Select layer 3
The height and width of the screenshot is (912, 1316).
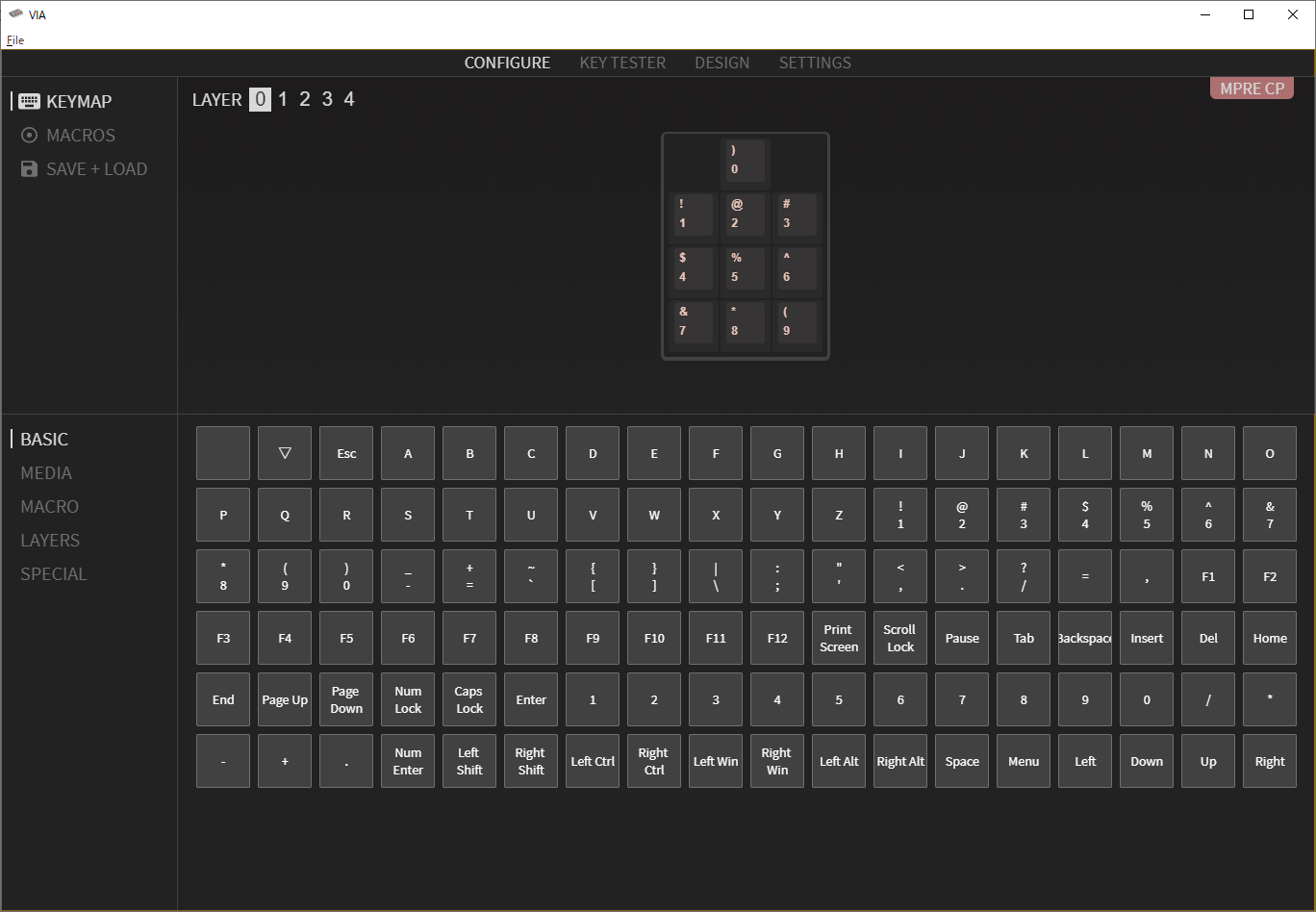pyautogui.click(x=327, y=99)
